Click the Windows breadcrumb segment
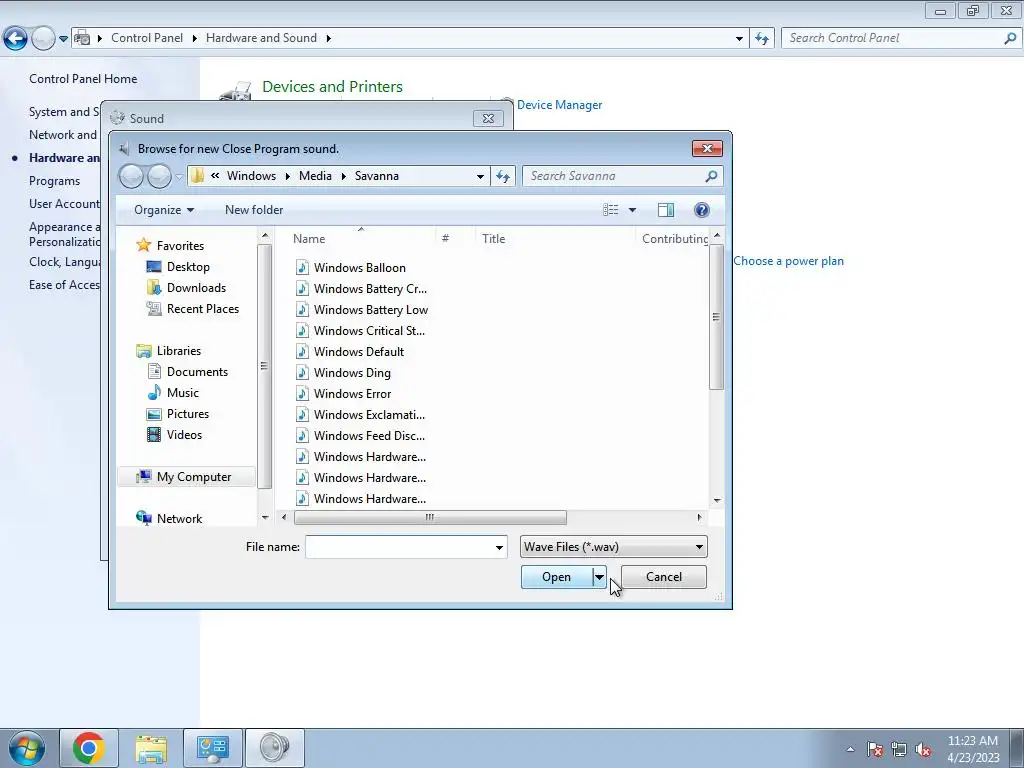The height and width of the screenshot is (768, 1024). (251, 176)
